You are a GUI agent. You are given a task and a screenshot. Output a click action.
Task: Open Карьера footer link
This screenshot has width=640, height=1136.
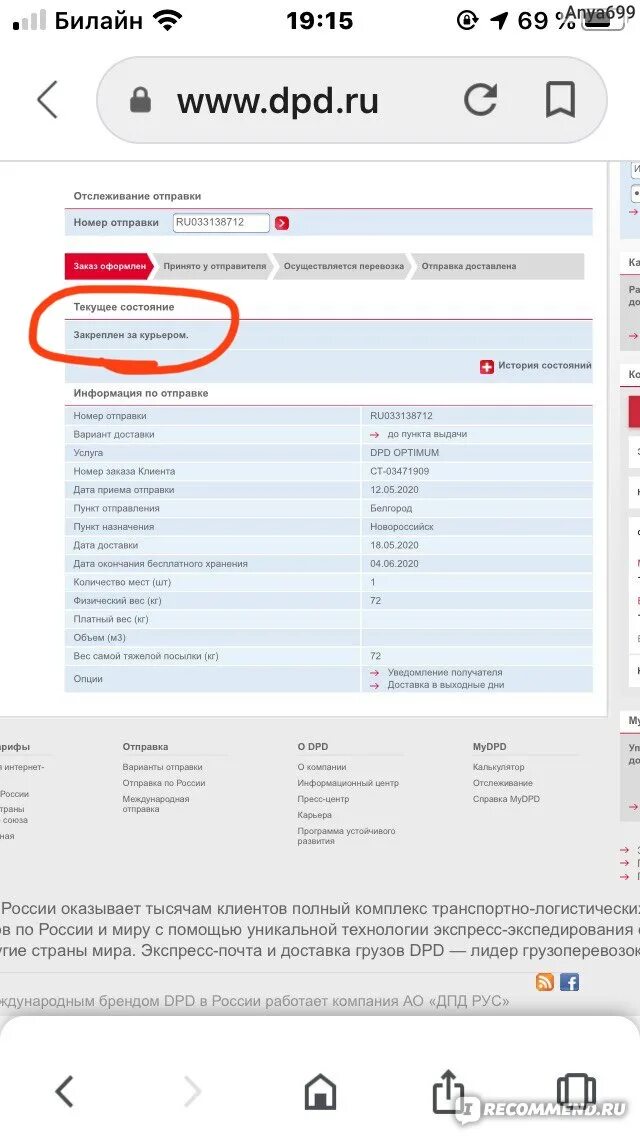coord(315,815)
